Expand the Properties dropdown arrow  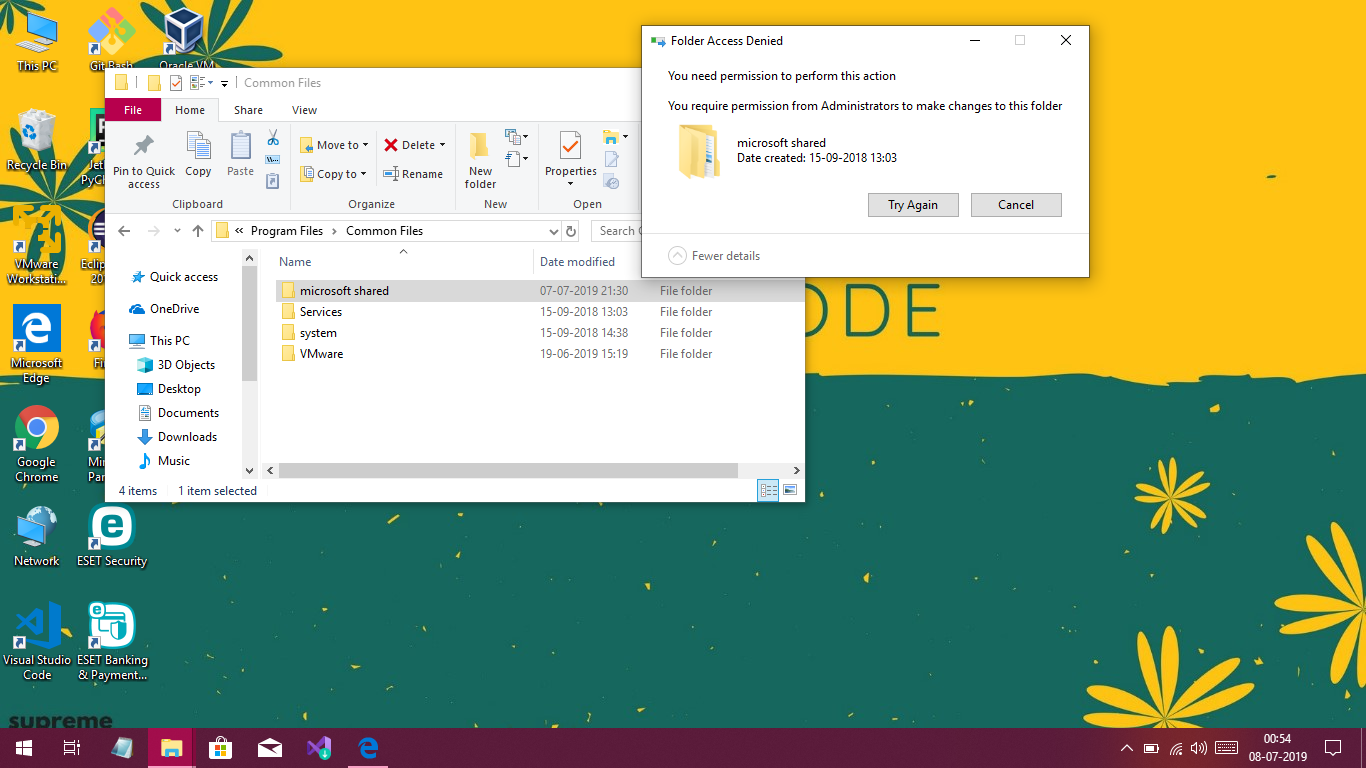pyautogui.click(x=570, y=184)
